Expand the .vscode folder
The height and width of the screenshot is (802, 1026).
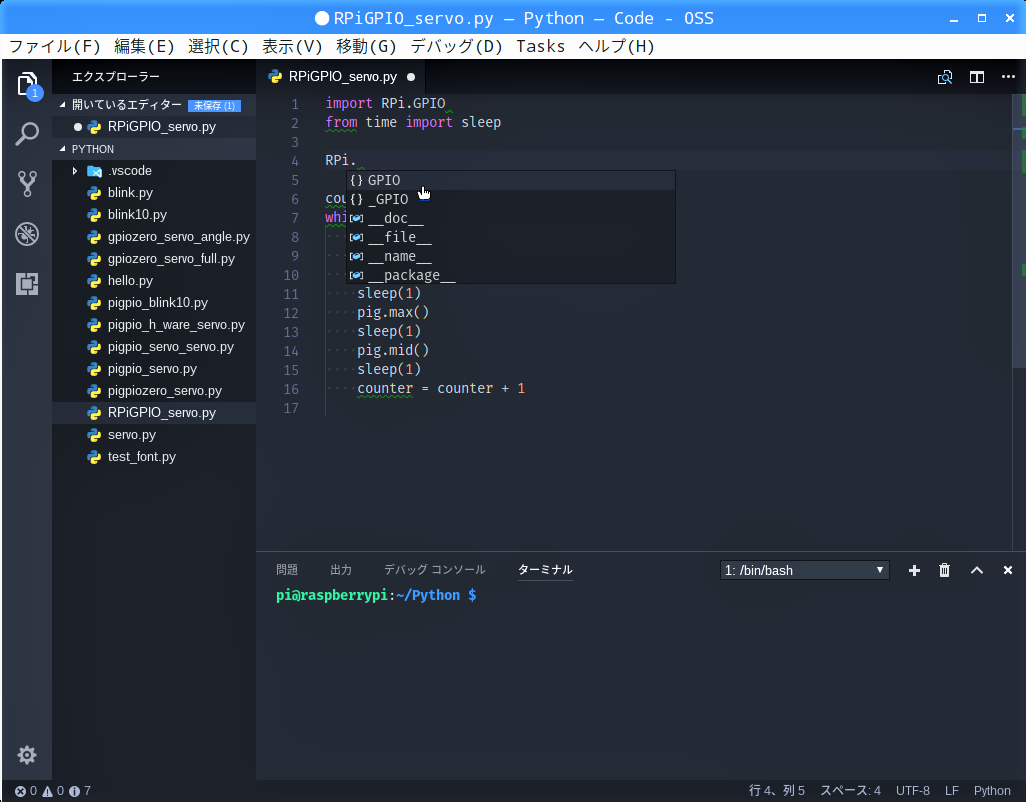[75, 171]
